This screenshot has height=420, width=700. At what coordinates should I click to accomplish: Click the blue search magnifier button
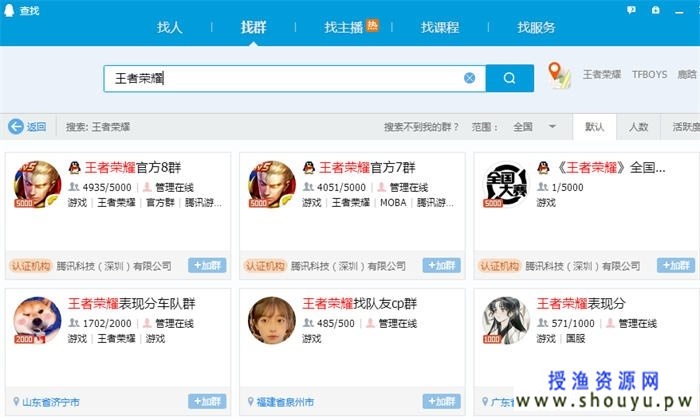click(x=510, y=78)
